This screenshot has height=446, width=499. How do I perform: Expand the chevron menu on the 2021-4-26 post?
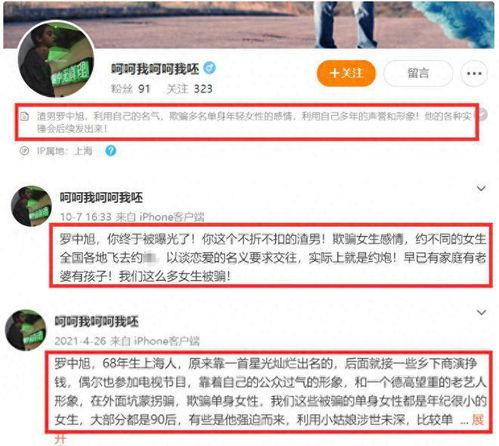pos(481,313)
